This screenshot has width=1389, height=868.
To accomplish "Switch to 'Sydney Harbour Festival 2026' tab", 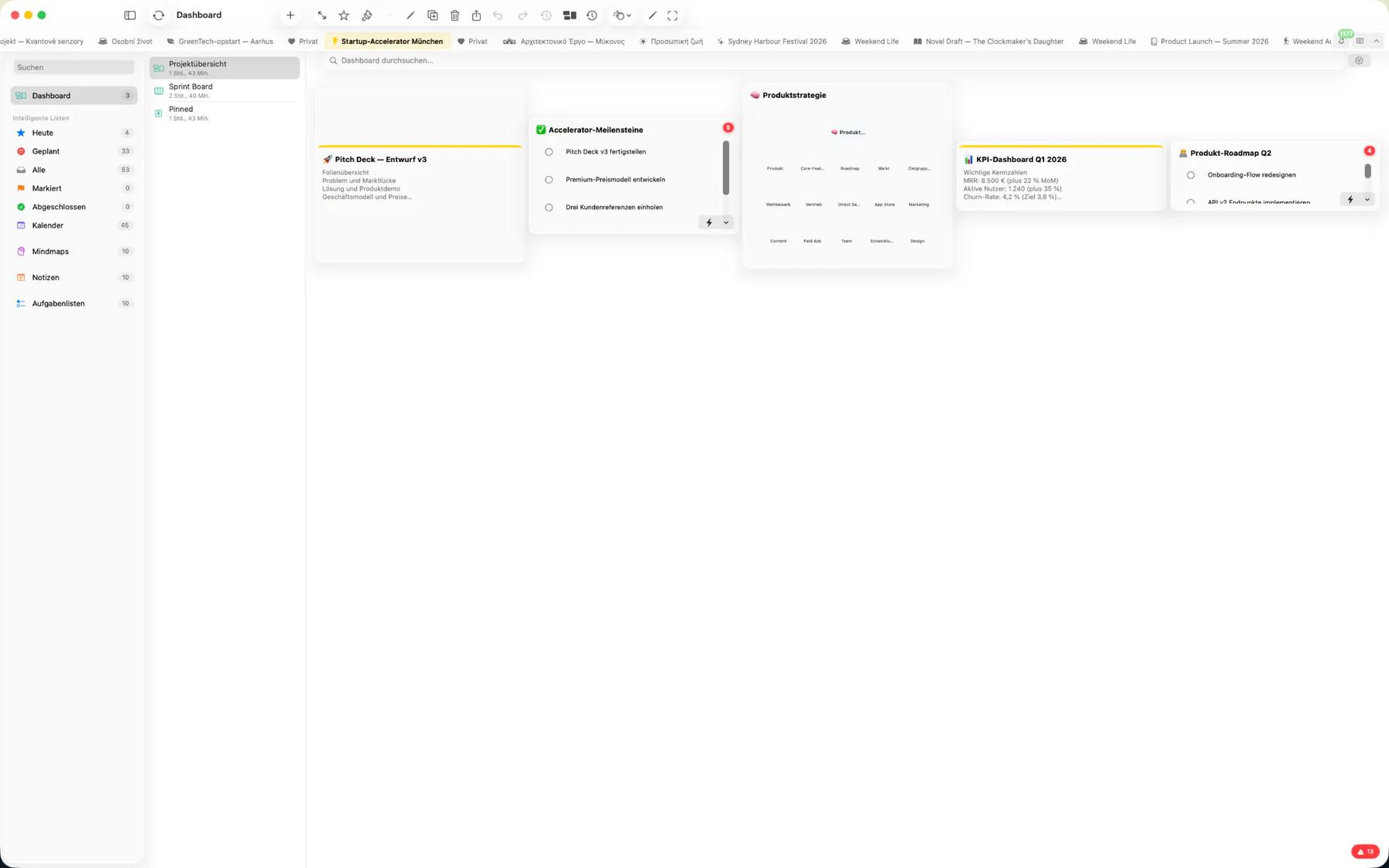I will click(x=772, y=41).
